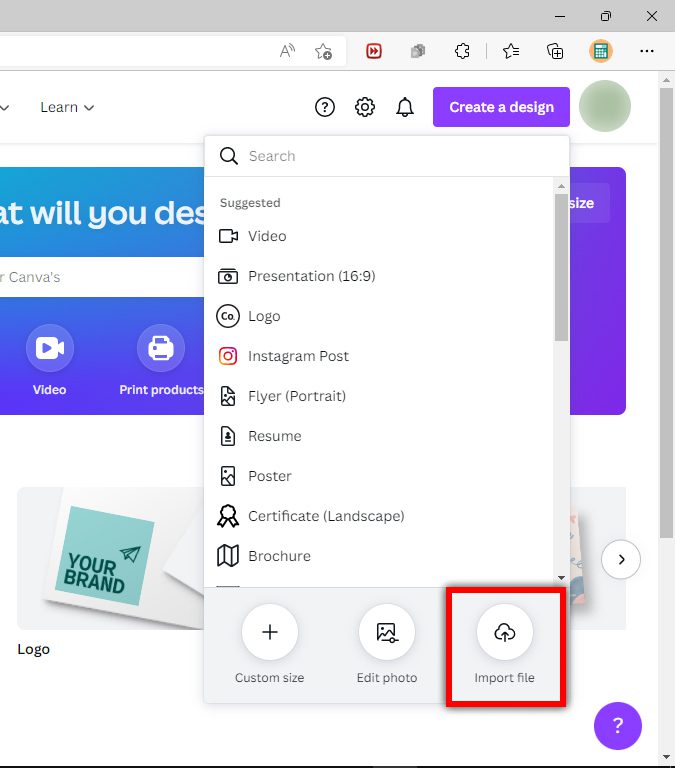Screen dimensions: 675x768
Task: Click the Print products printer icon
Action: 161,348
